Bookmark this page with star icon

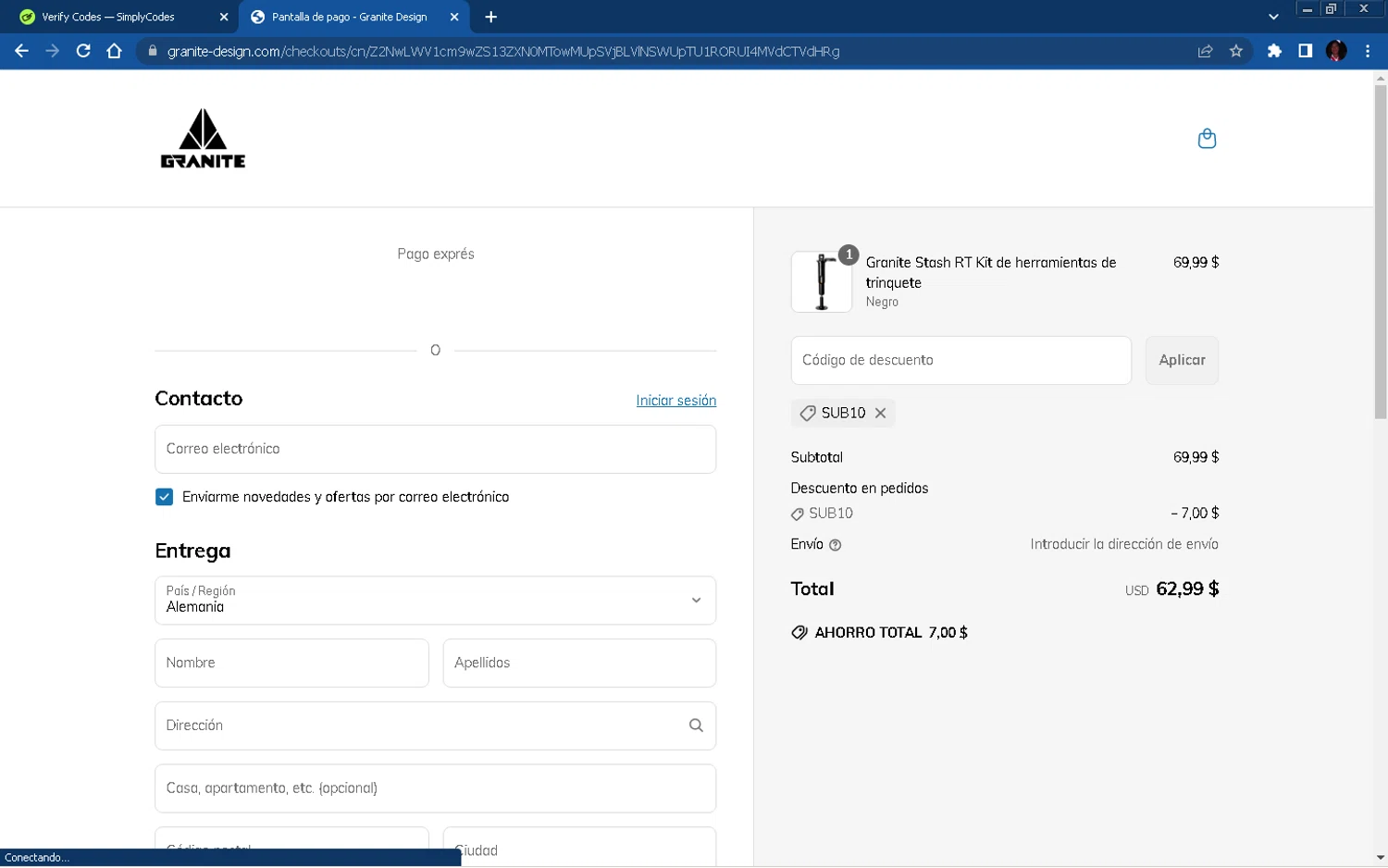[x=1236, y=51]
